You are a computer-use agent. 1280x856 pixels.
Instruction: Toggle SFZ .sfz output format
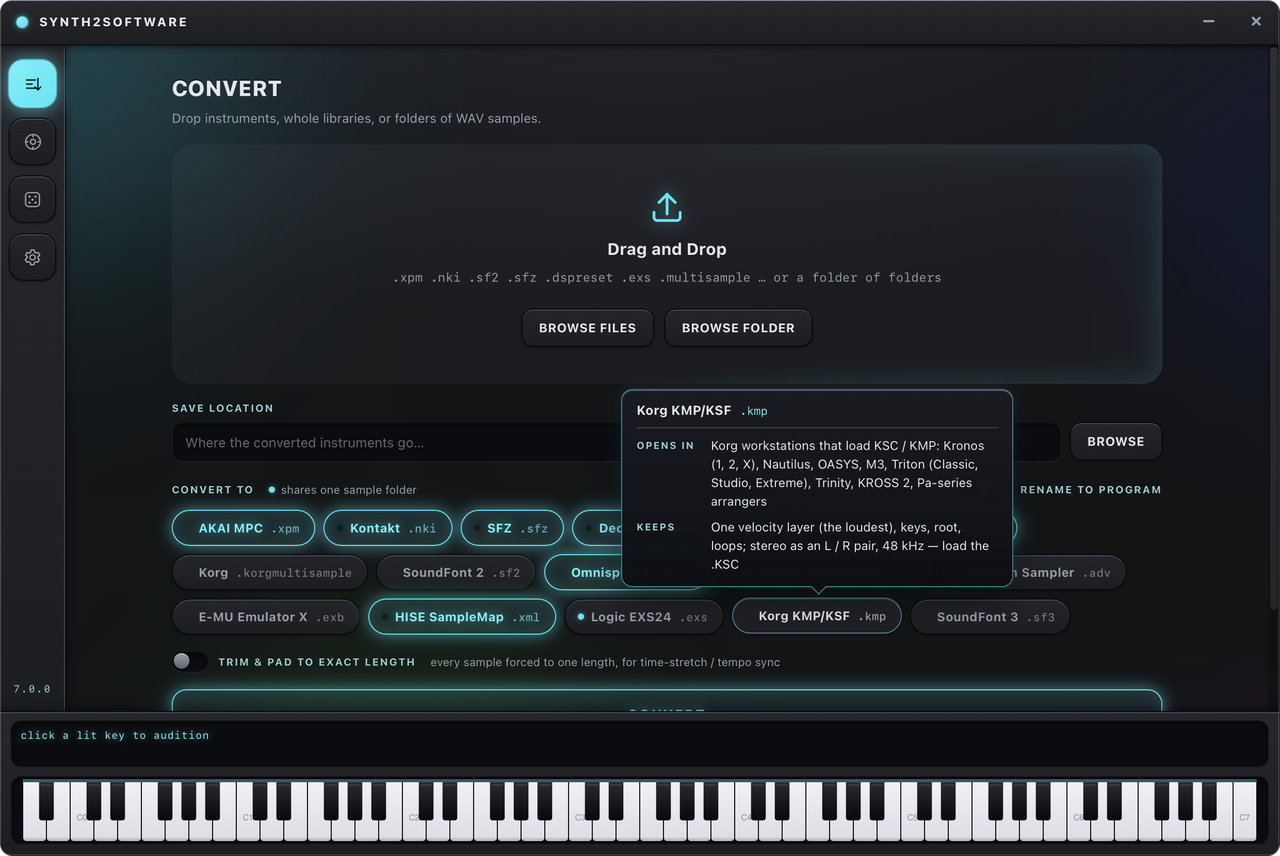(x=512, y=528)
